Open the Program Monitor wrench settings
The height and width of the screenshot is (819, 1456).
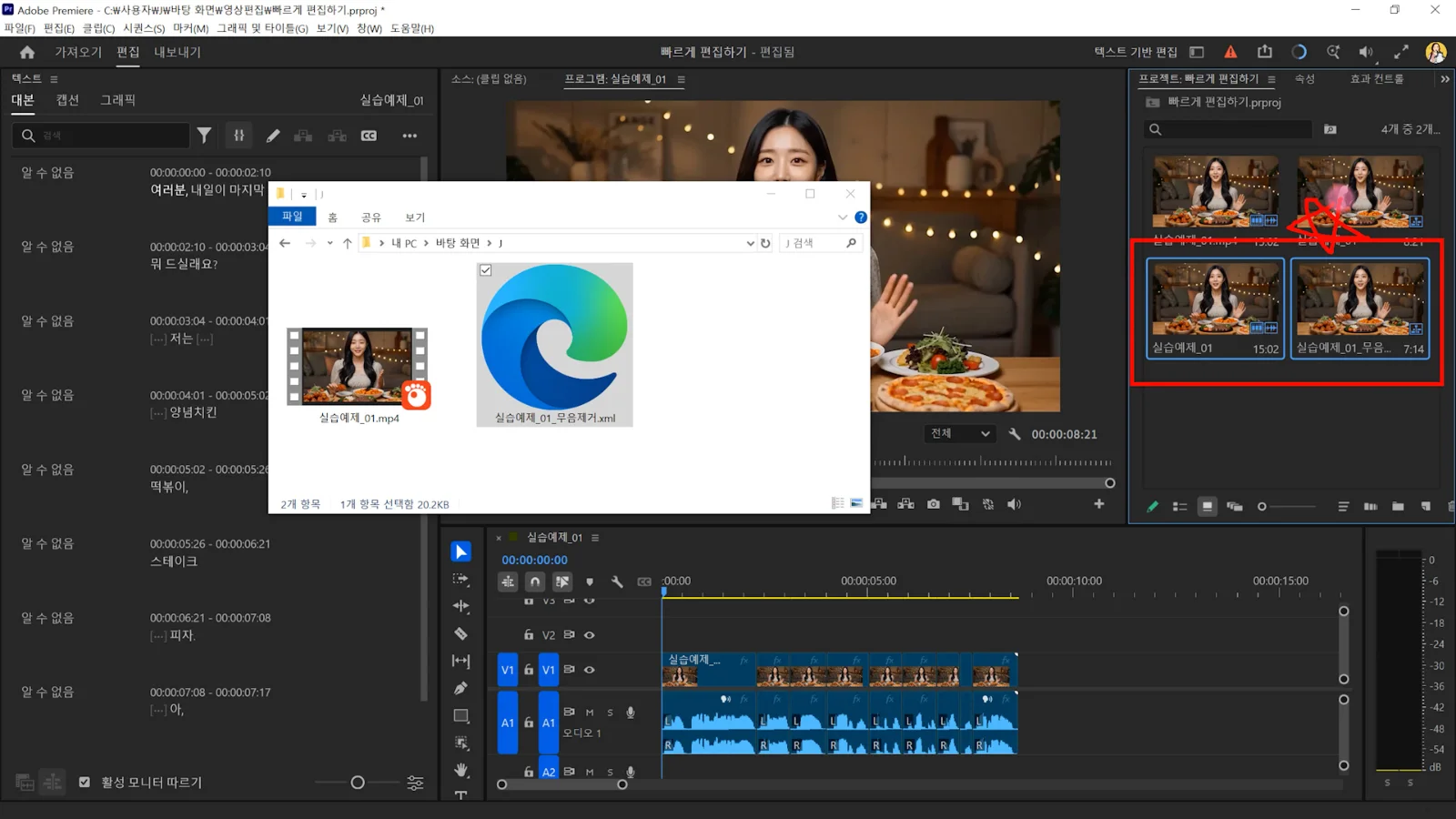click(x=1015, y=434)
